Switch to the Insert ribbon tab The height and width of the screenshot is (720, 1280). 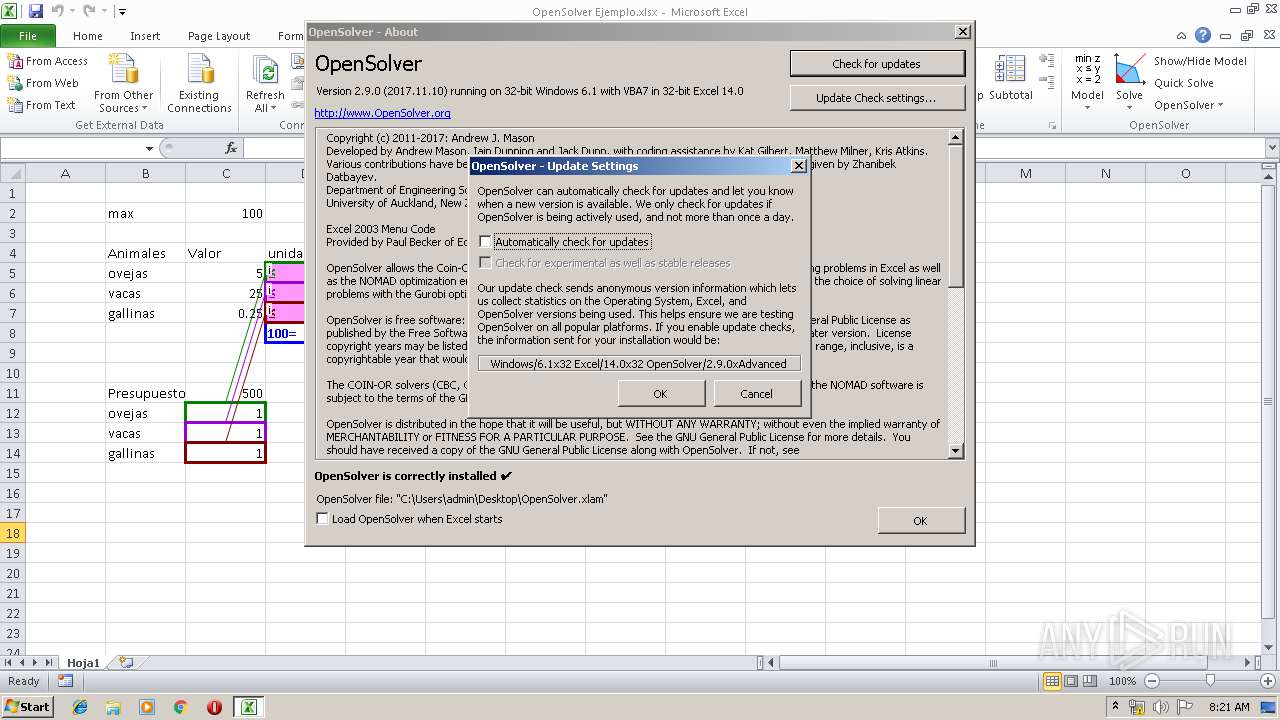[x=145, y=36]
